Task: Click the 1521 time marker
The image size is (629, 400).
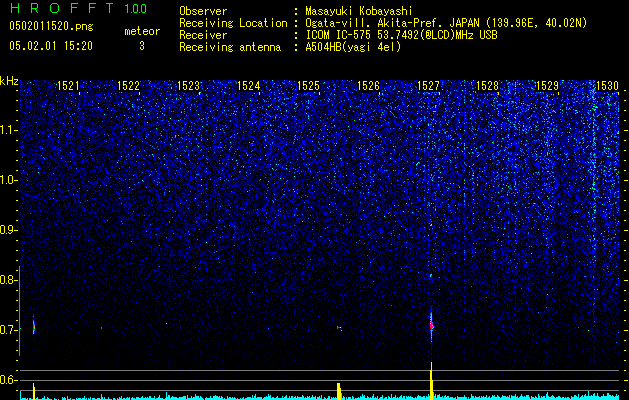Action: 68,86
